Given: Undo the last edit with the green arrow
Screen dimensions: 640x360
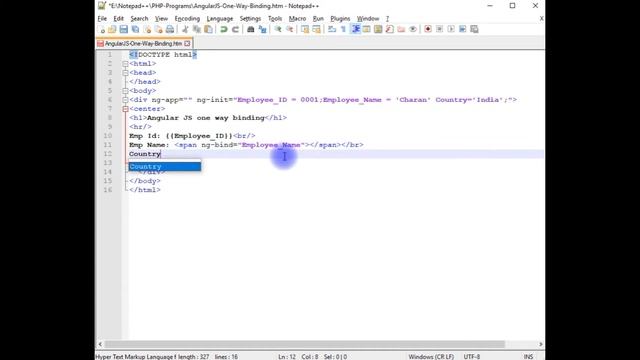Looking at the screenshot, I should point(224,29).
